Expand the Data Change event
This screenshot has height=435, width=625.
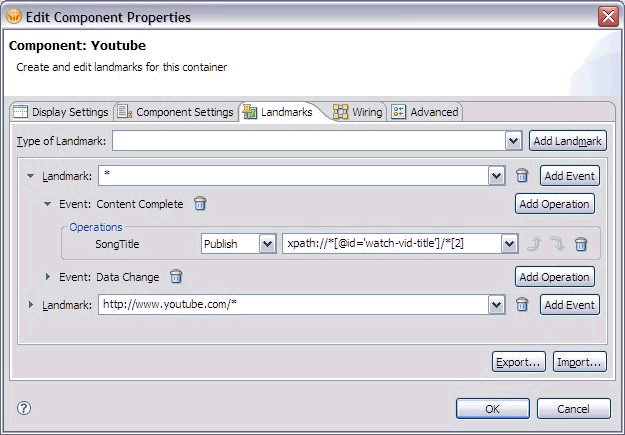coord(48,277)
